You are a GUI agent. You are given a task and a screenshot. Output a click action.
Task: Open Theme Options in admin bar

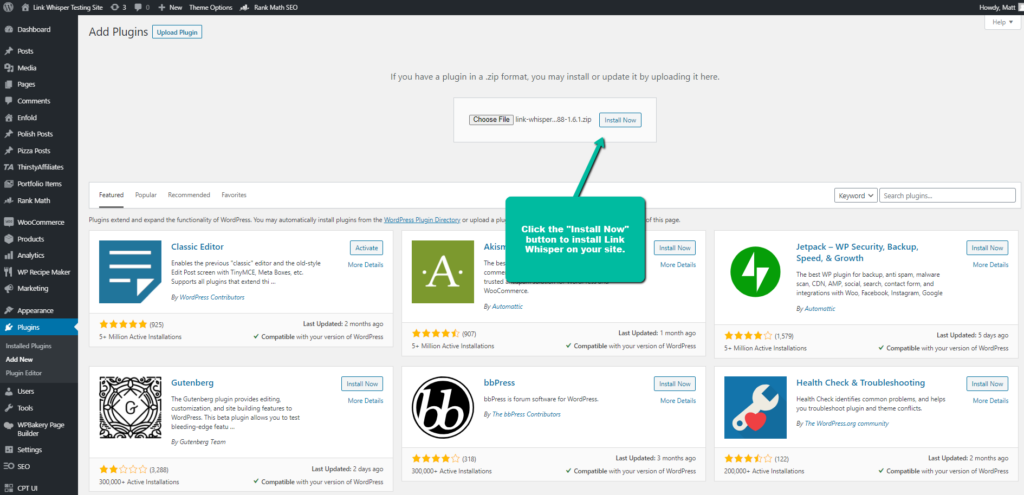[210, 7]
